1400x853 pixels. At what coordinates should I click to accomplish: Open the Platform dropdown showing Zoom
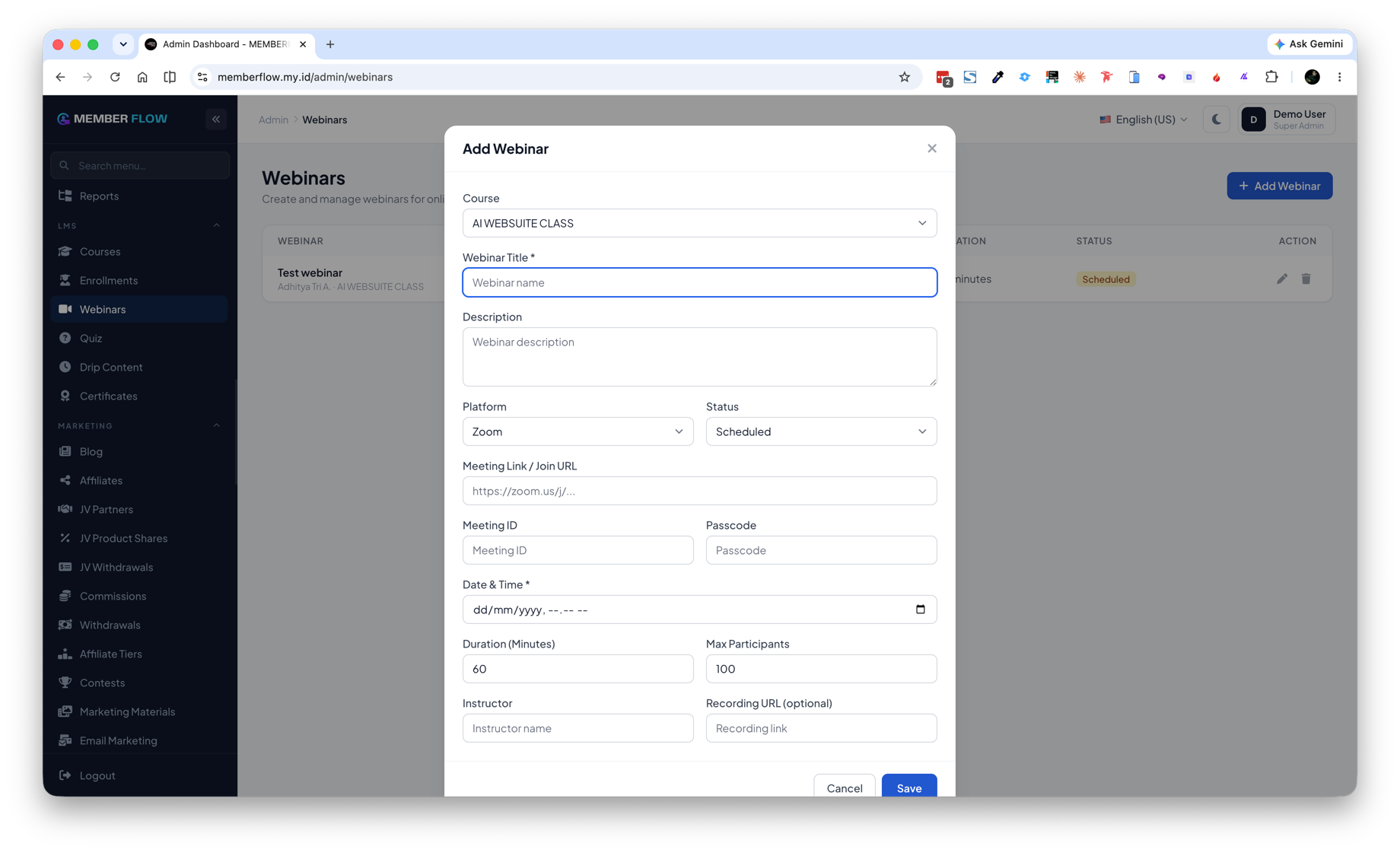[577, 431]
